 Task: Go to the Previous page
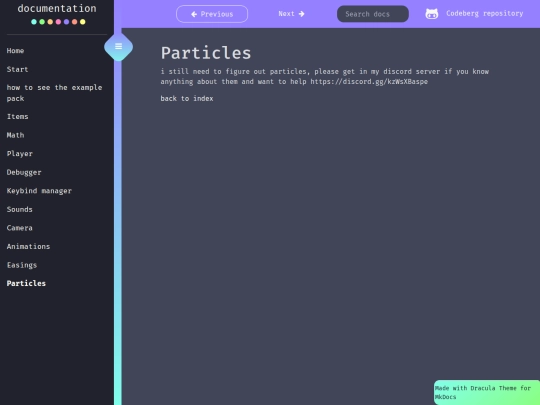(x=212, y=14)
